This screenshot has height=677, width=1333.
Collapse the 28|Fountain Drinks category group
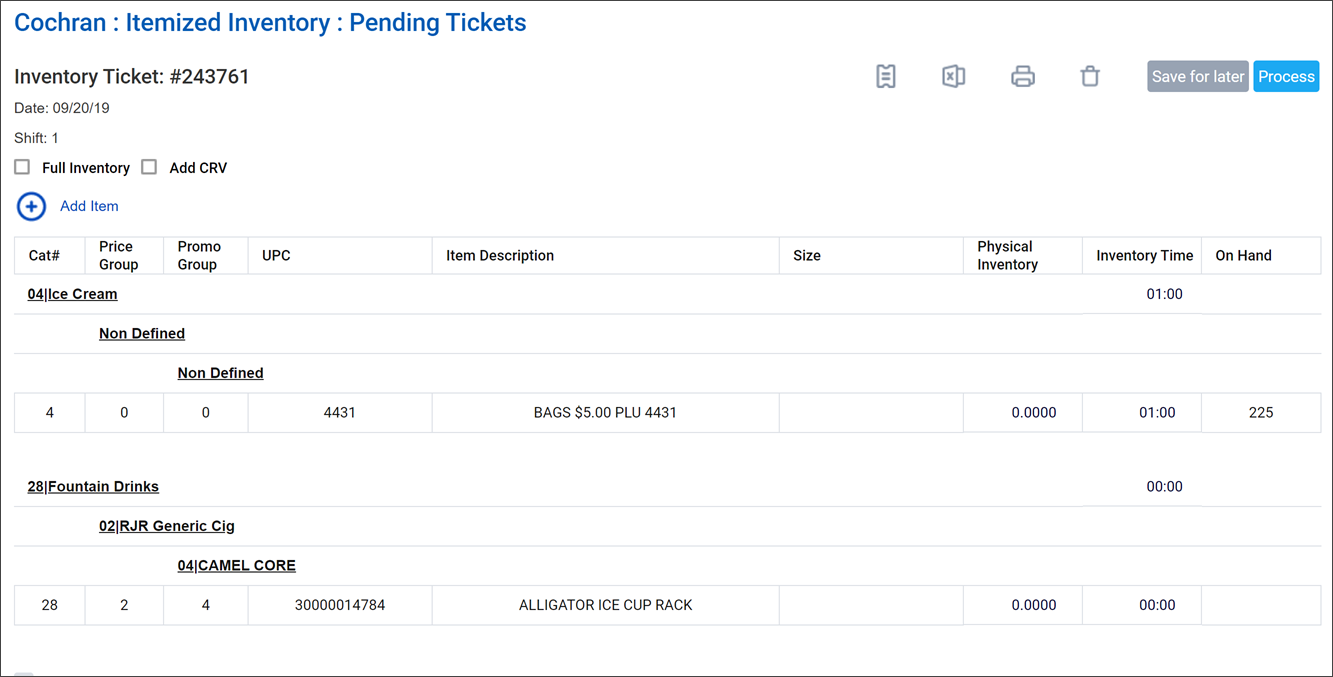click(93, 487)
